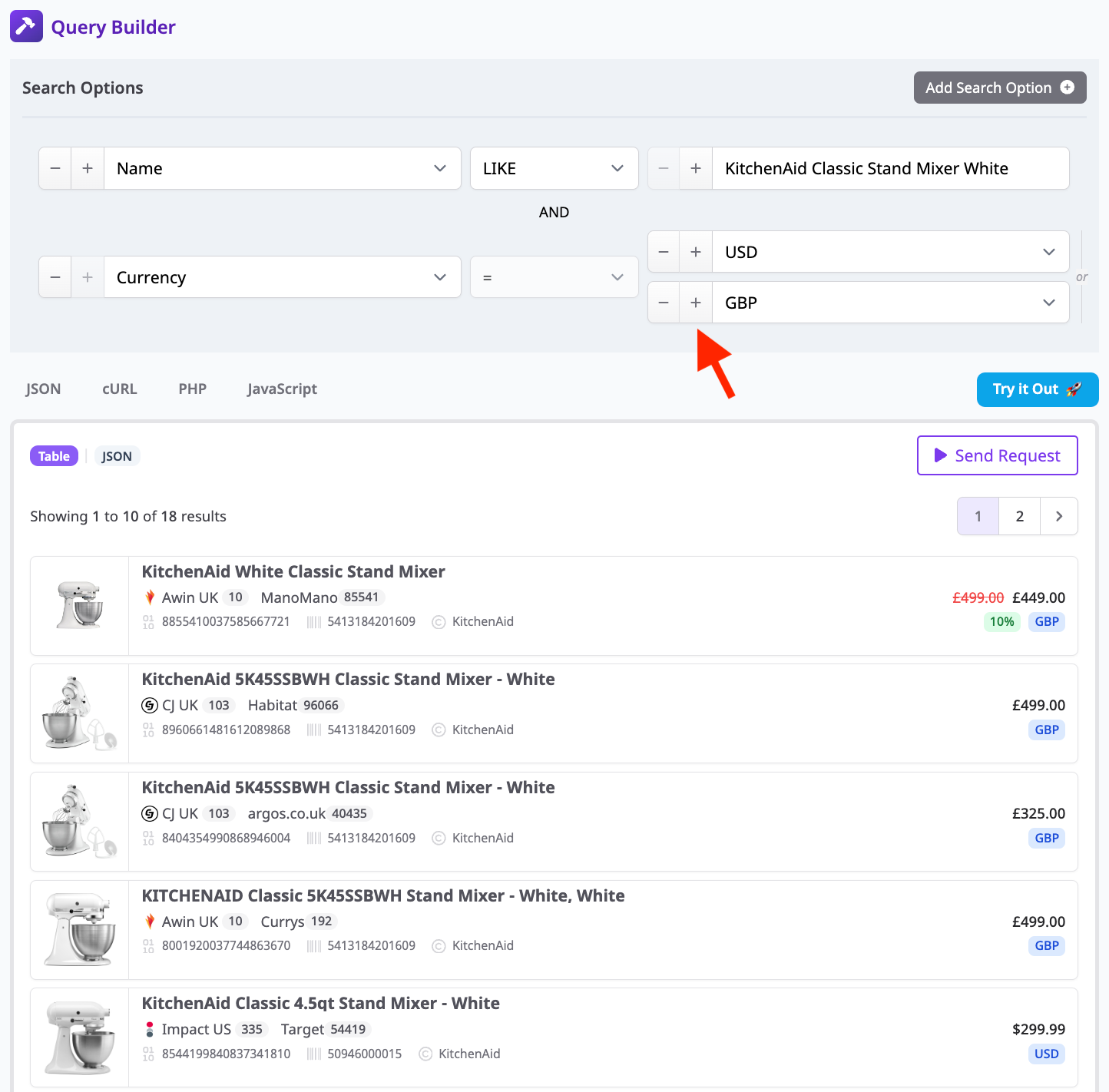Click the £449.00 sale price

tap(1039, 597)
